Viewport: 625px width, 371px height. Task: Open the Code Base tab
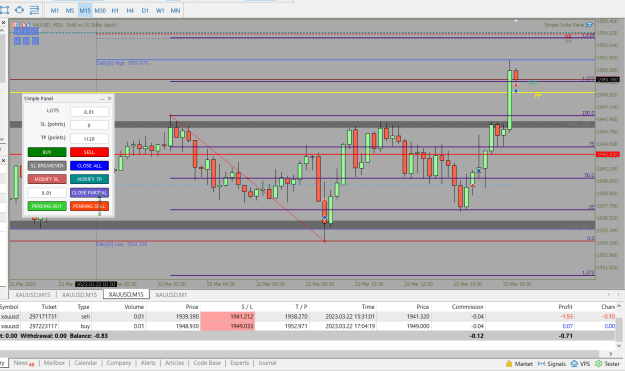[207, 363]
